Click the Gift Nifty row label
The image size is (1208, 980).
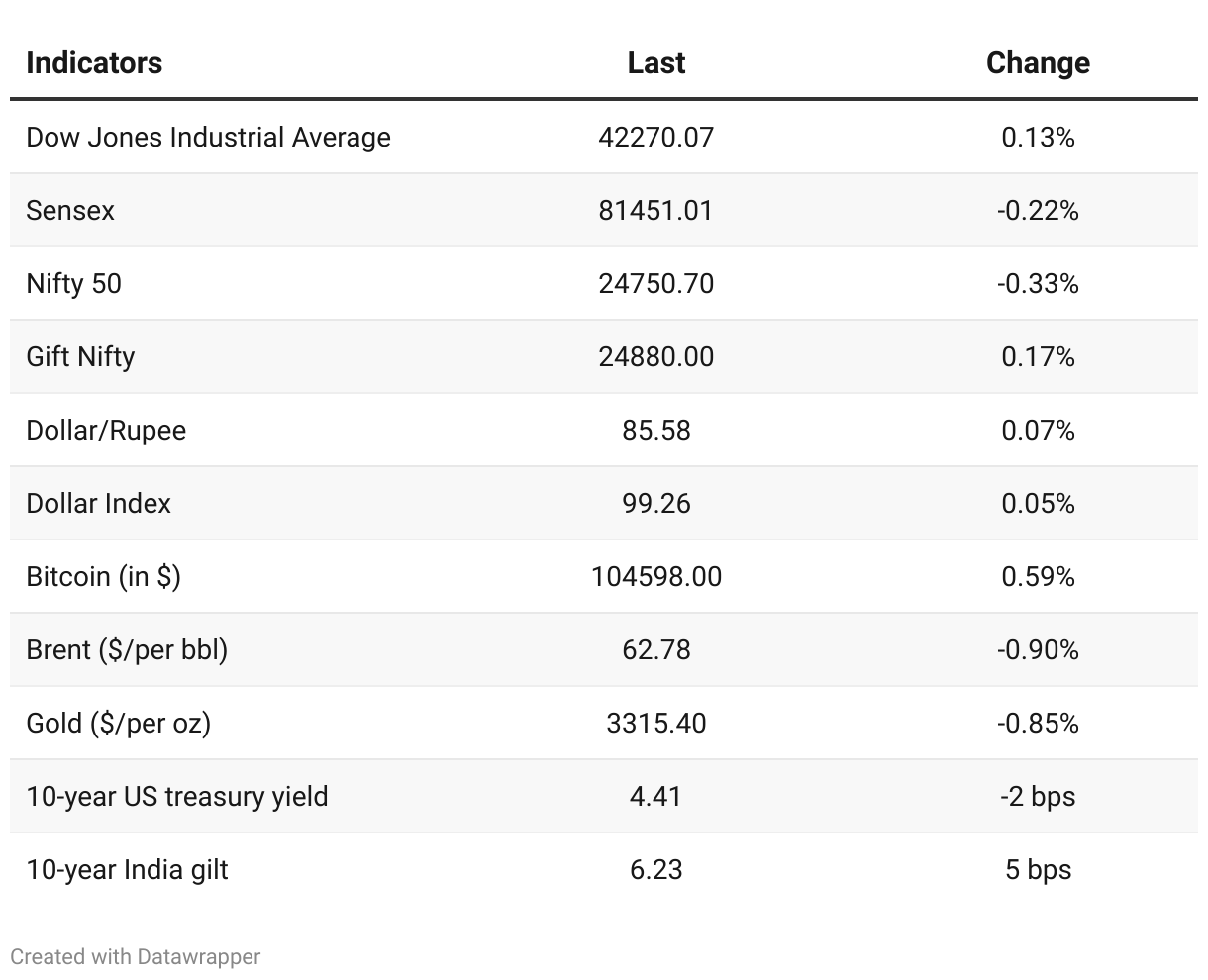click(x=80, y=356)
